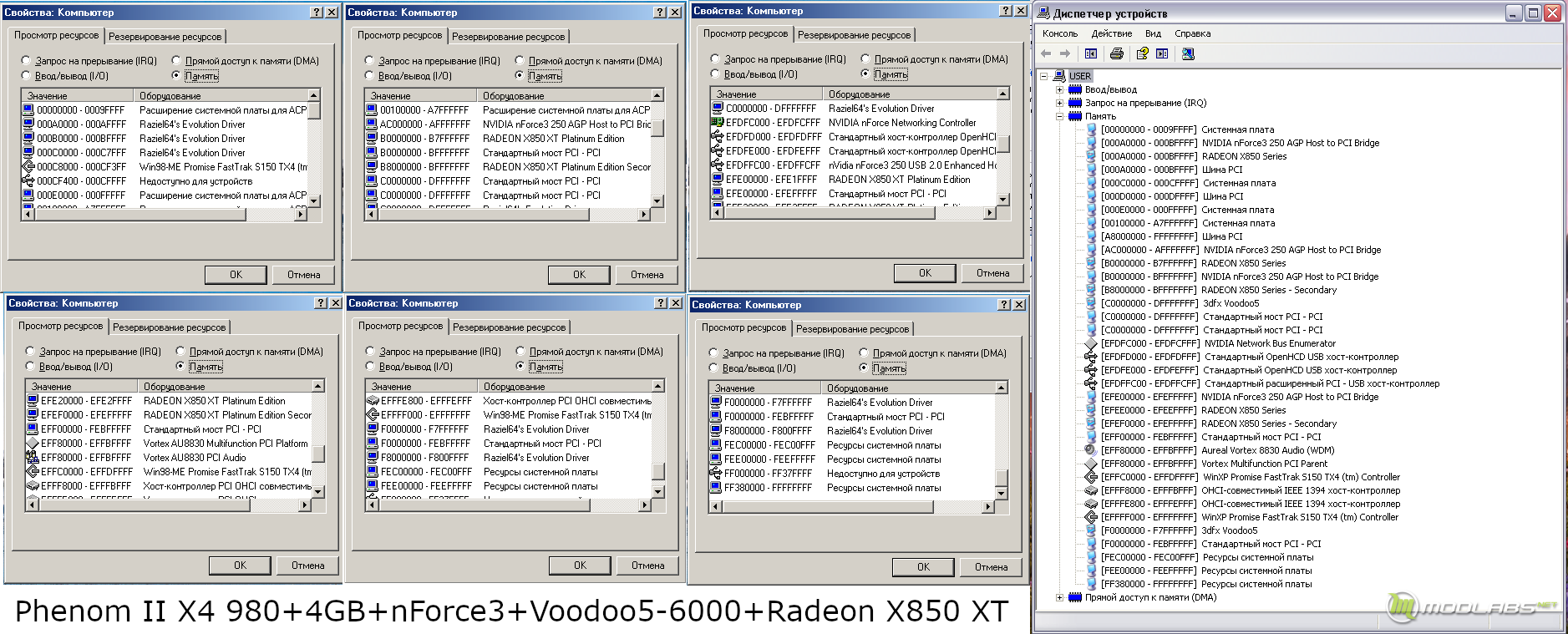Open Резервирование ресурсов tab in Vortex AU8830 dialog
This screenshot has height=634, width=1568.
169,327
